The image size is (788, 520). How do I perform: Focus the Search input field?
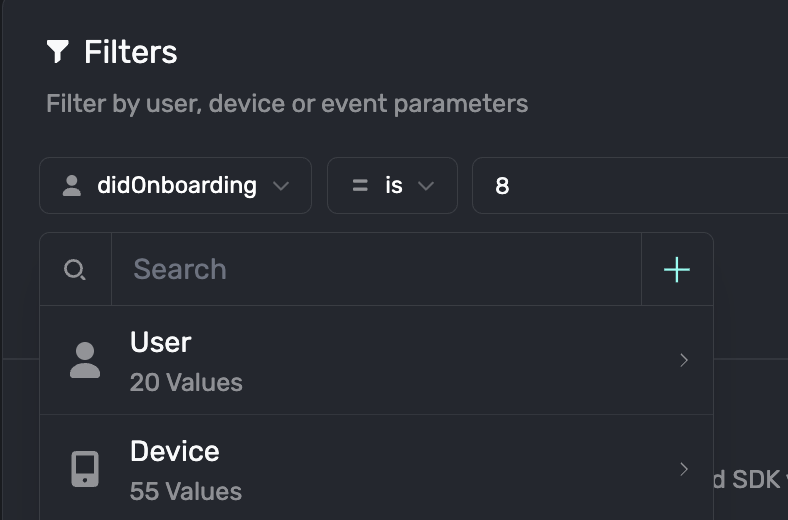375,270
